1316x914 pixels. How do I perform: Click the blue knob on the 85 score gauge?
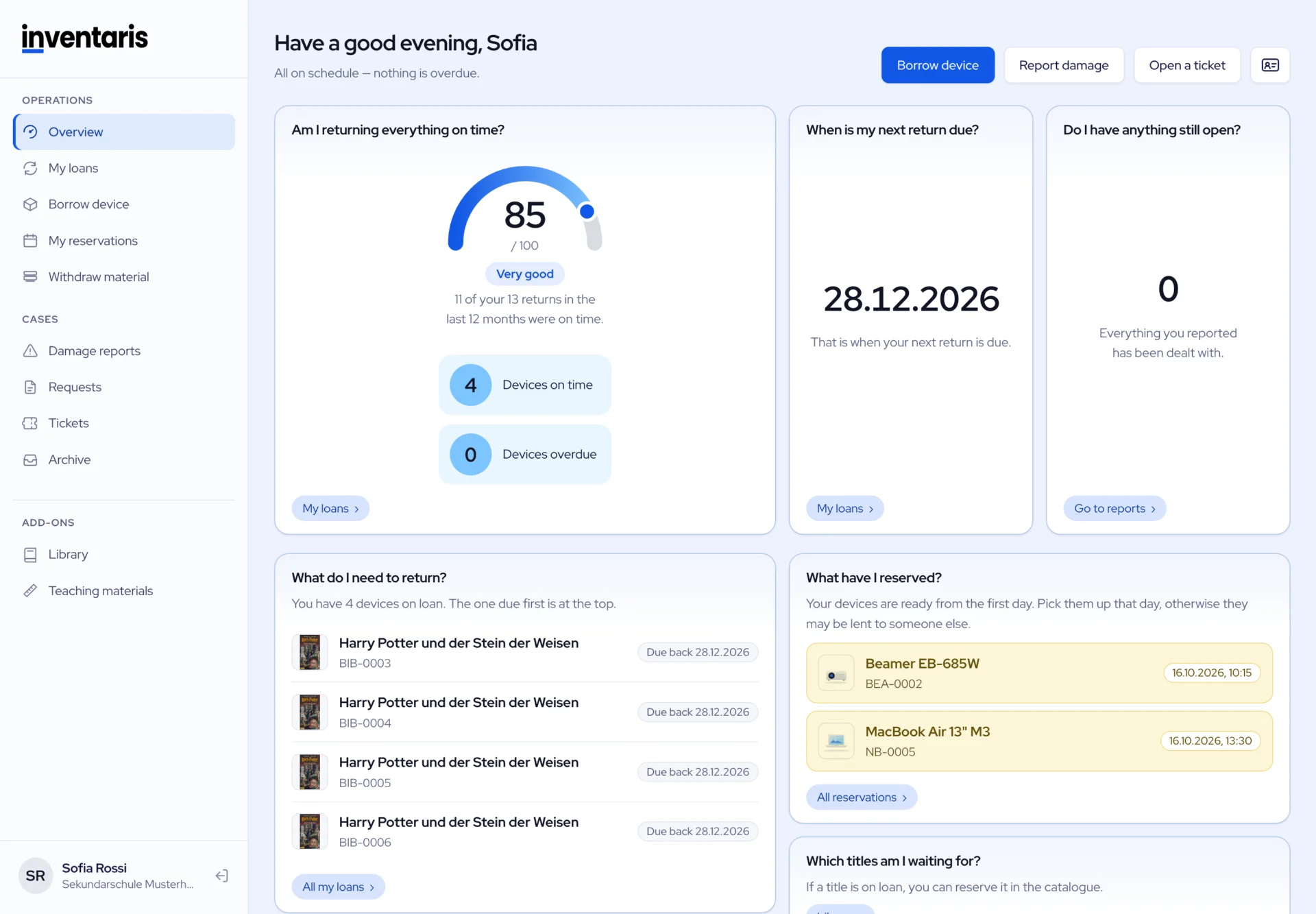587,212
